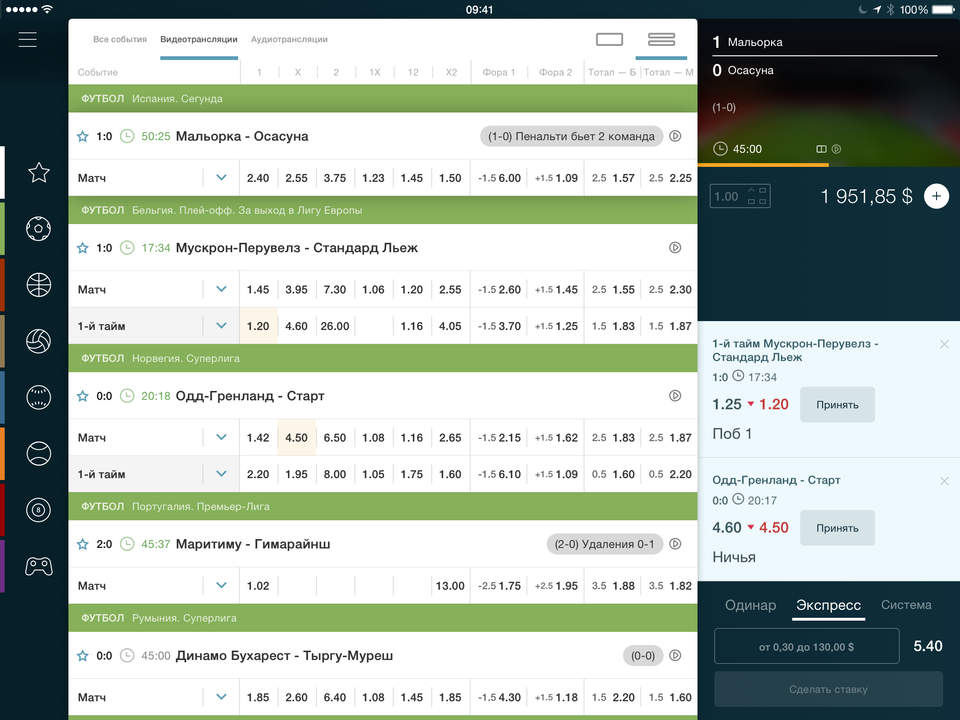Select Система bet type

coord(906,605)
